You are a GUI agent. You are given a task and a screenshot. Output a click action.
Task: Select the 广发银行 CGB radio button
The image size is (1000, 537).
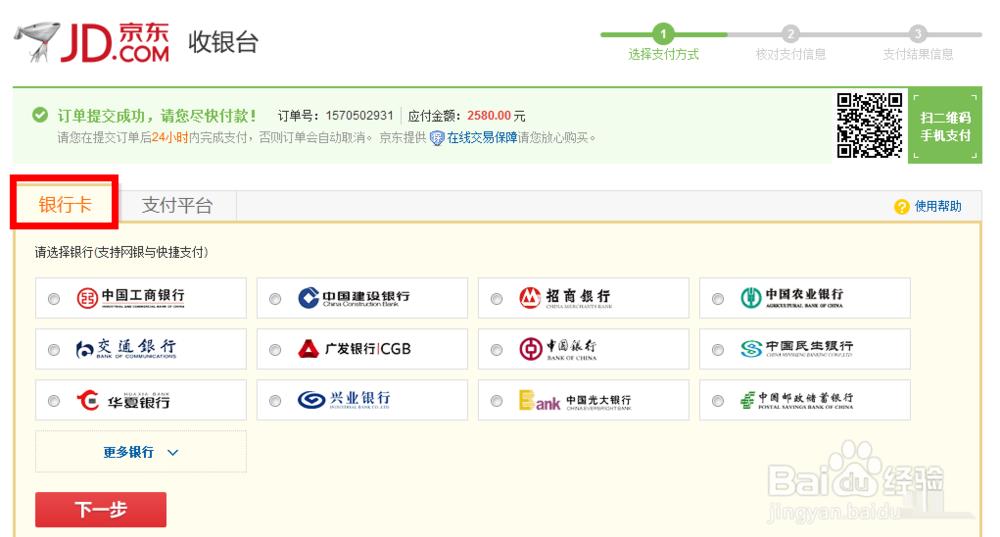276,350
